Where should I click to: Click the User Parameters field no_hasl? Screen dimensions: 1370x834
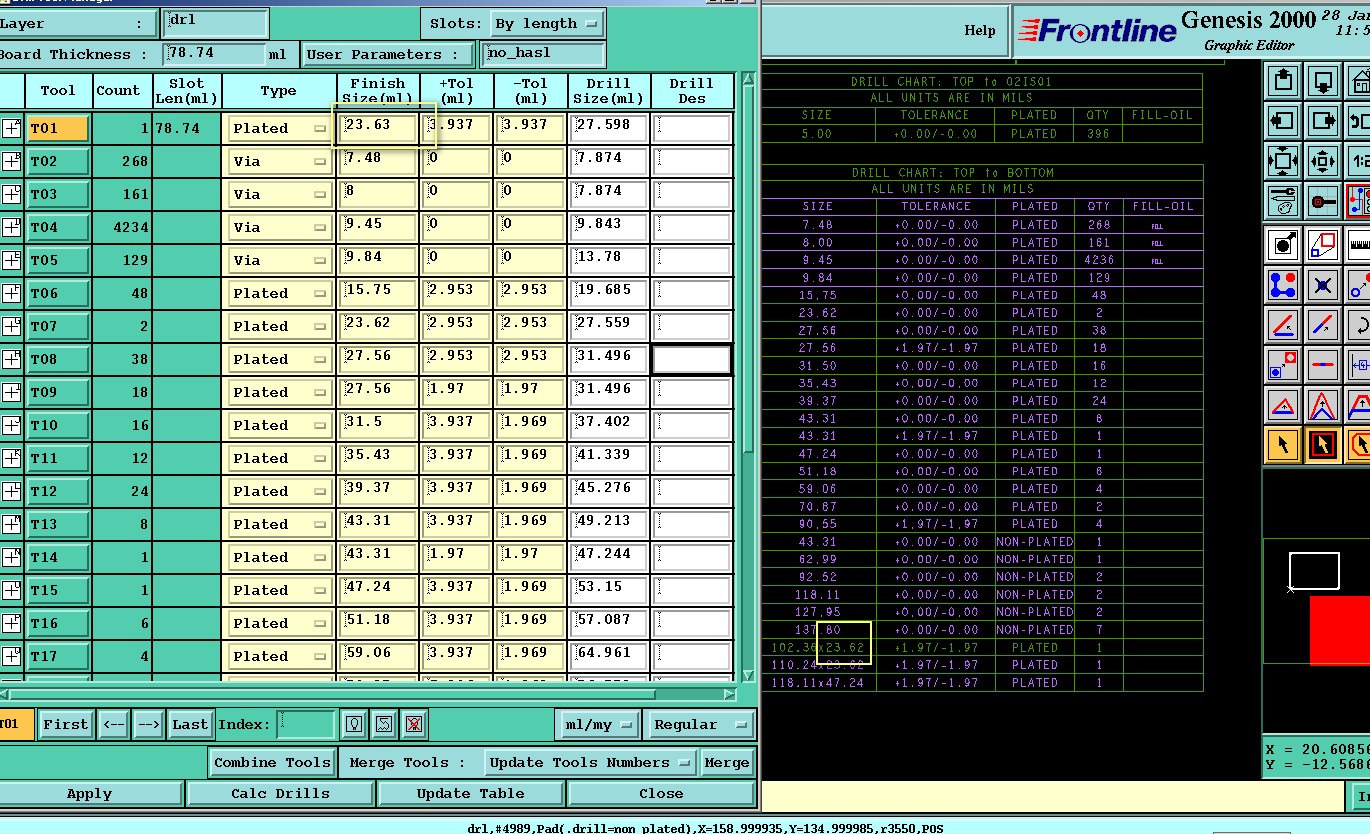coord(543,54)
